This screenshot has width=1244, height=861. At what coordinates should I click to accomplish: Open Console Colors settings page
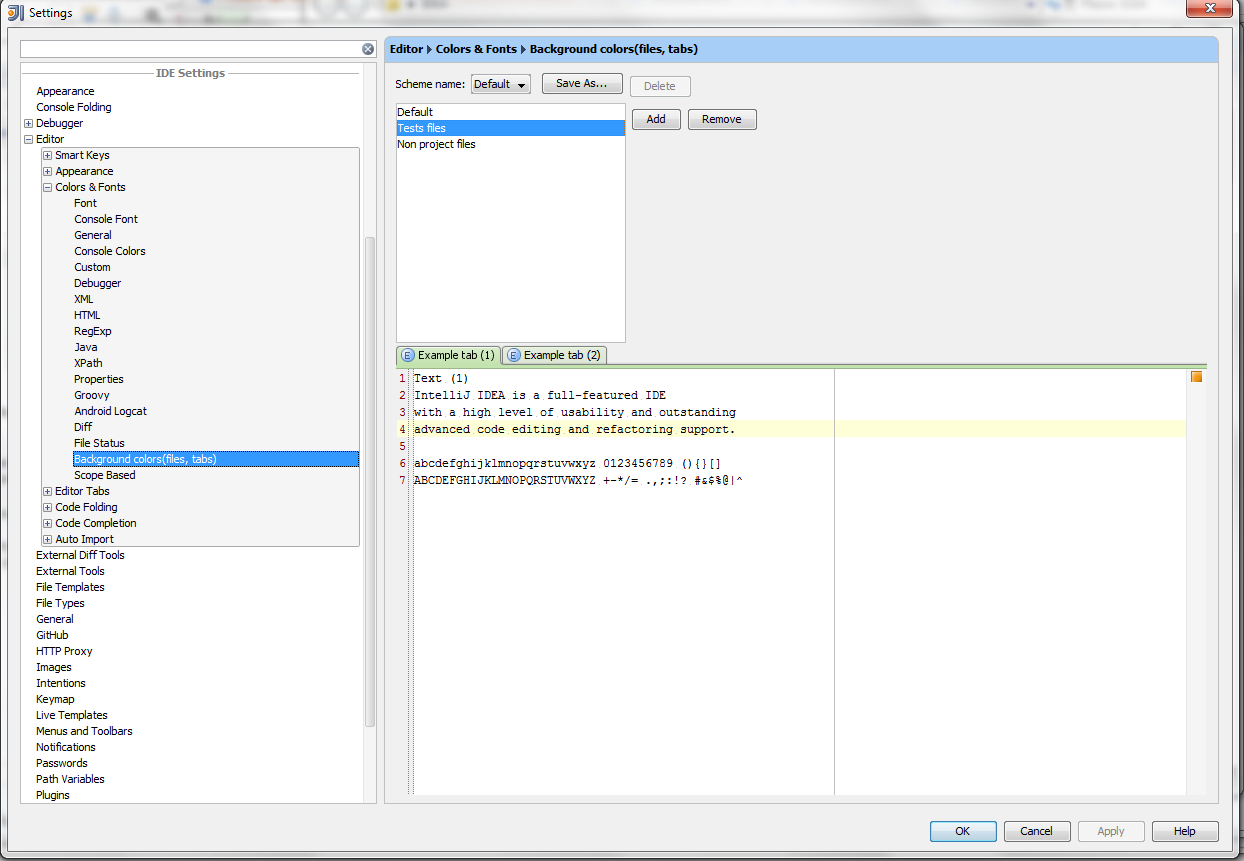coord(110,251)
